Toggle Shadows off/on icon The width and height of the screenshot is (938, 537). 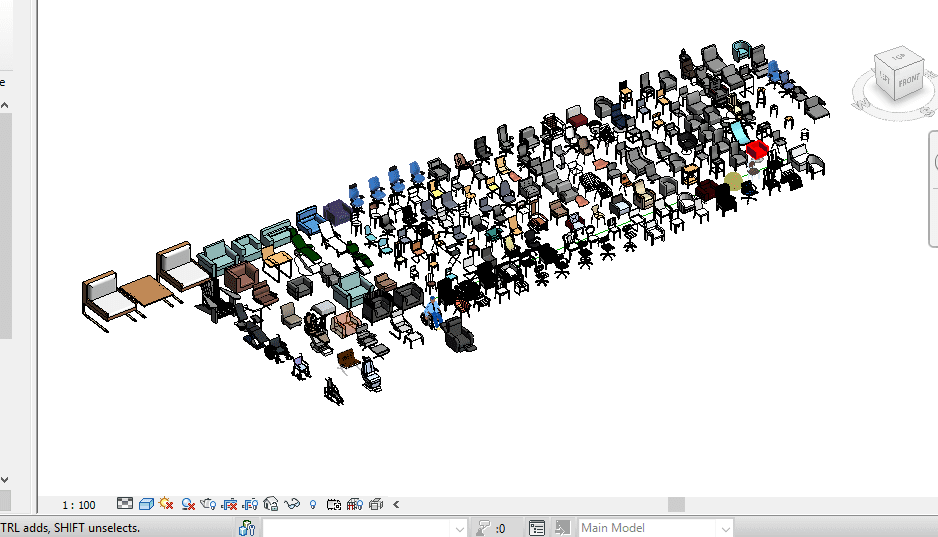pyautogui.click(x=188, y=504)
